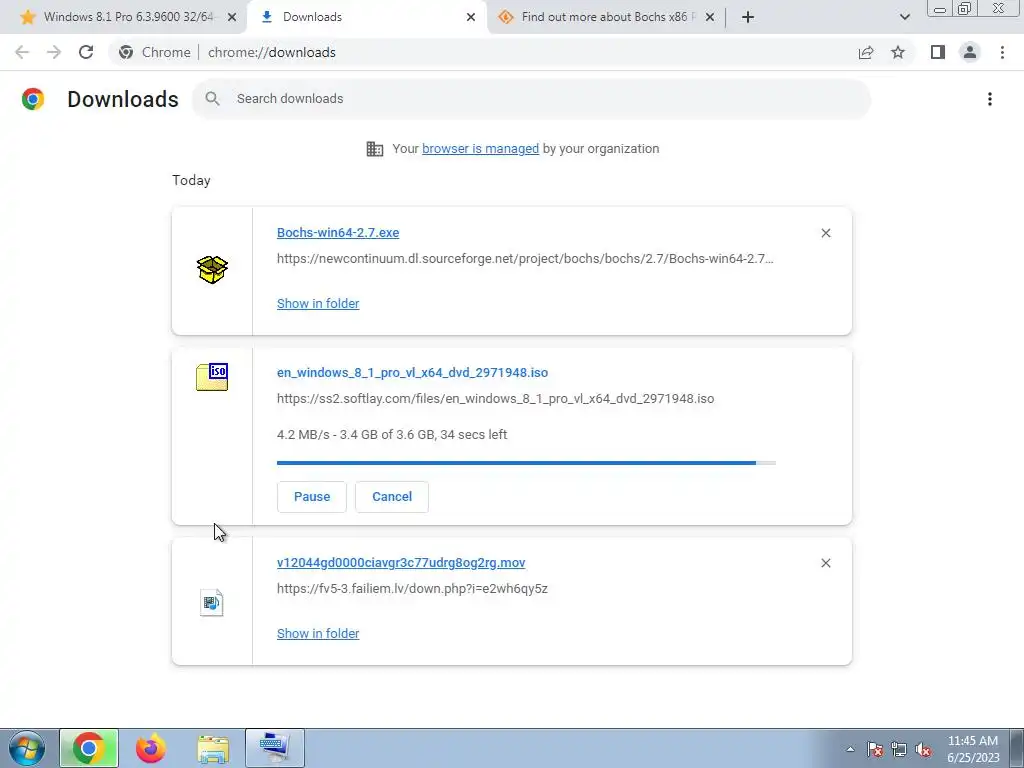This screenshot has width=1024, height=768.
Task: Click the Bochs installer box icon
Action: [x=212, y=270]
